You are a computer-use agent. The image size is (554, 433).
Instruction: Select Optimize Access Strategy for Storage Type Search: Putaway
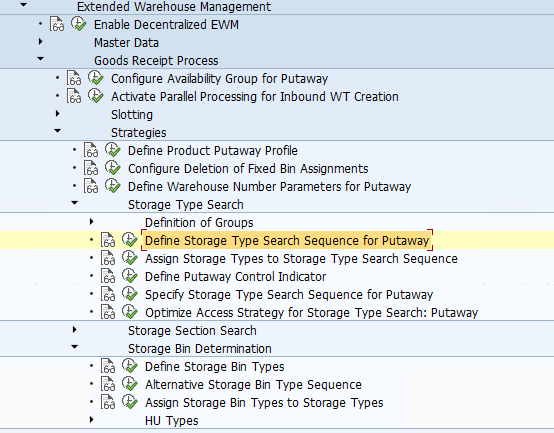point(312,313)
